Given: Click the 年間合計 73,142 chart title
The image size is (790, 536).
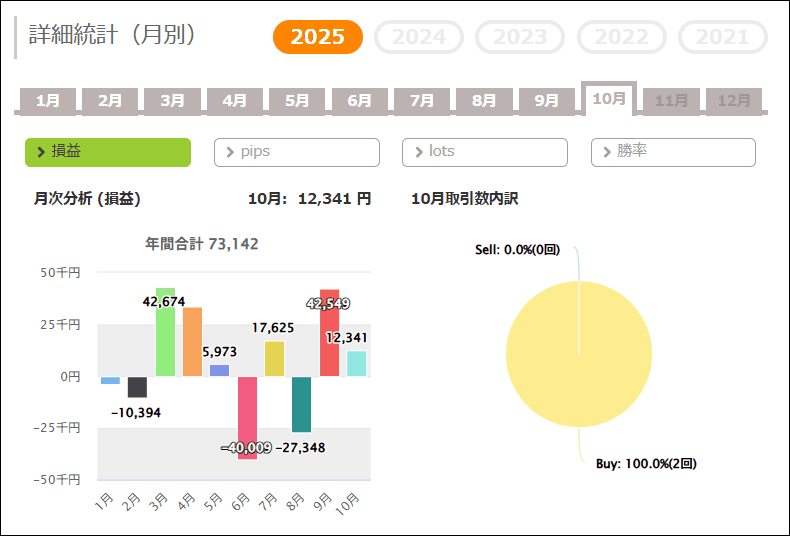Looking at the screenshot, I should click(202, 244).
